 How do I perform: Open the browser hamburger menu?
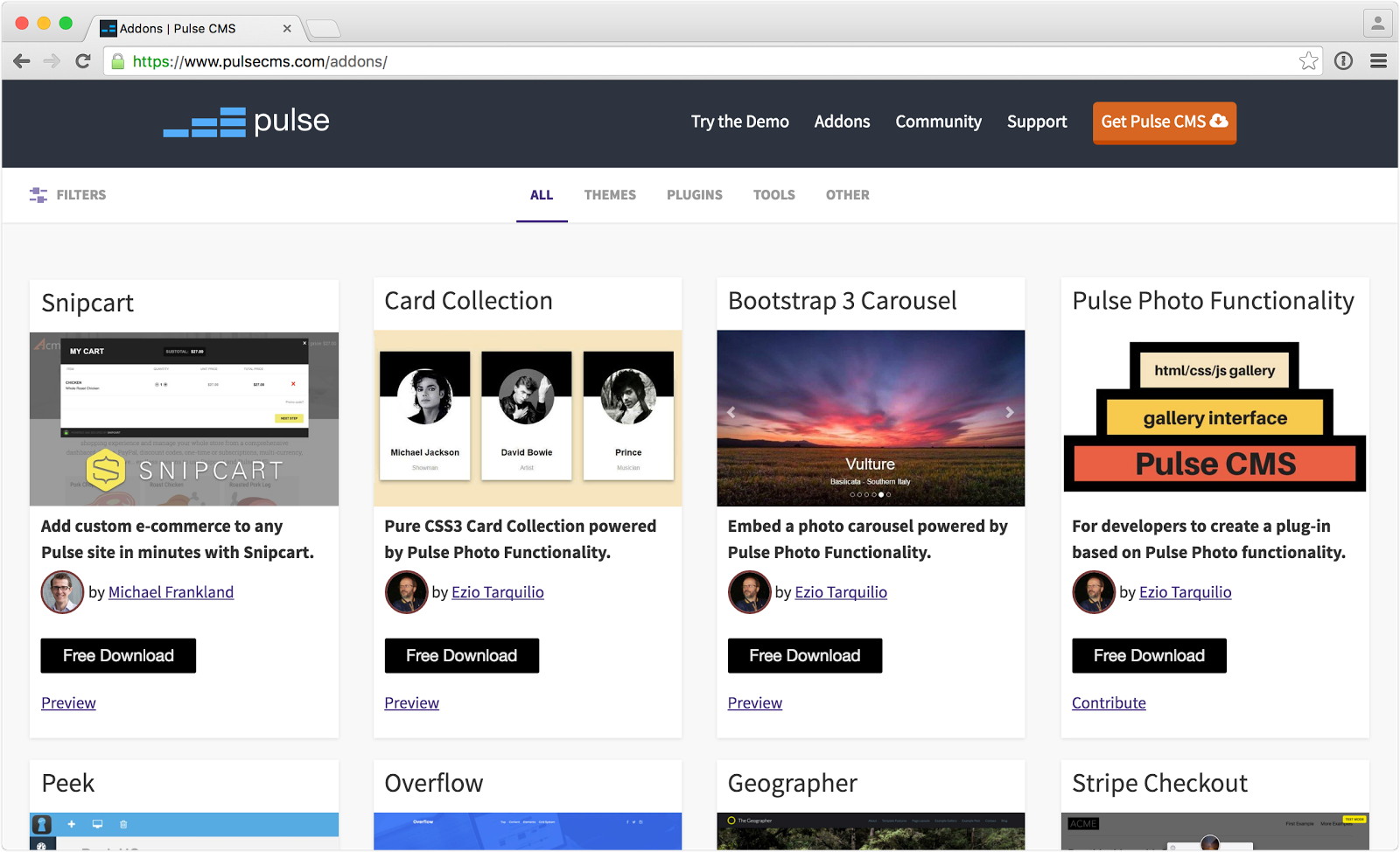(1378, 61)
